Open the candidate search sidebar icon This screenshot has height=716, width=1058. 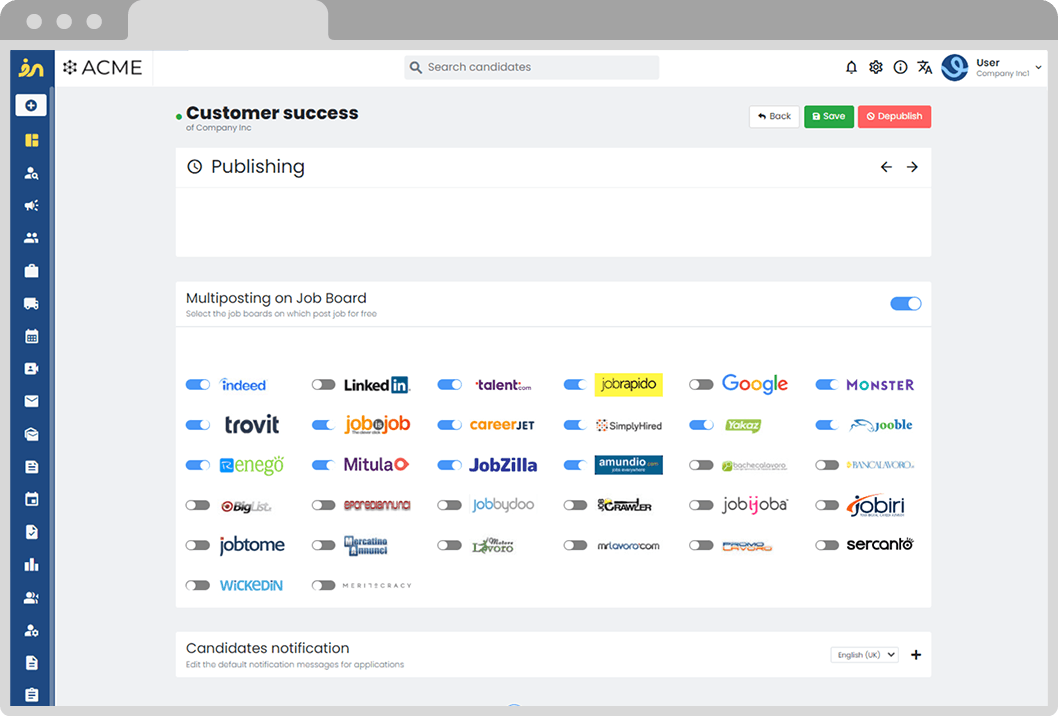32,173
